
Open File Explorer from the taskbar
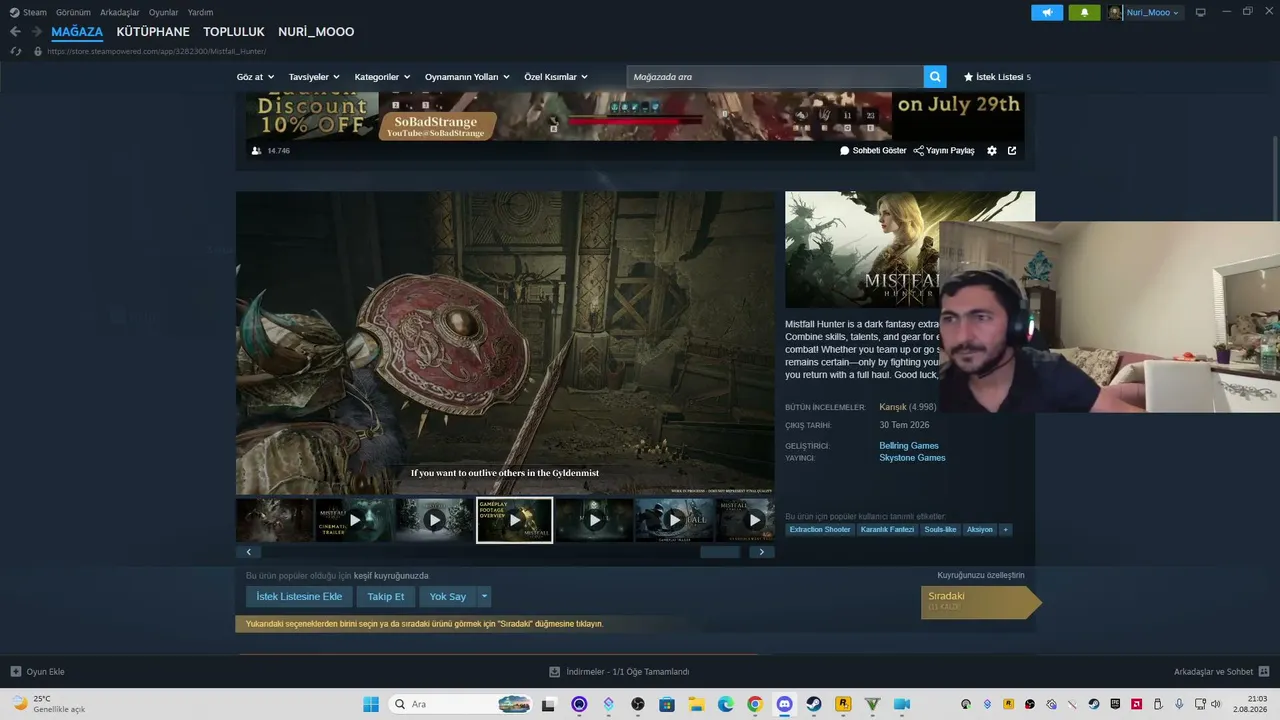[696, 704]
